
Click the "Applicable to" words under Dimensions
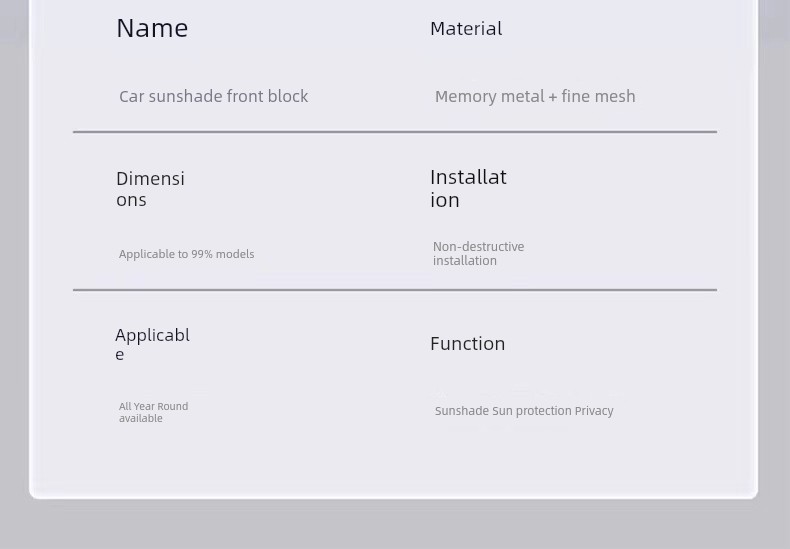153,254
